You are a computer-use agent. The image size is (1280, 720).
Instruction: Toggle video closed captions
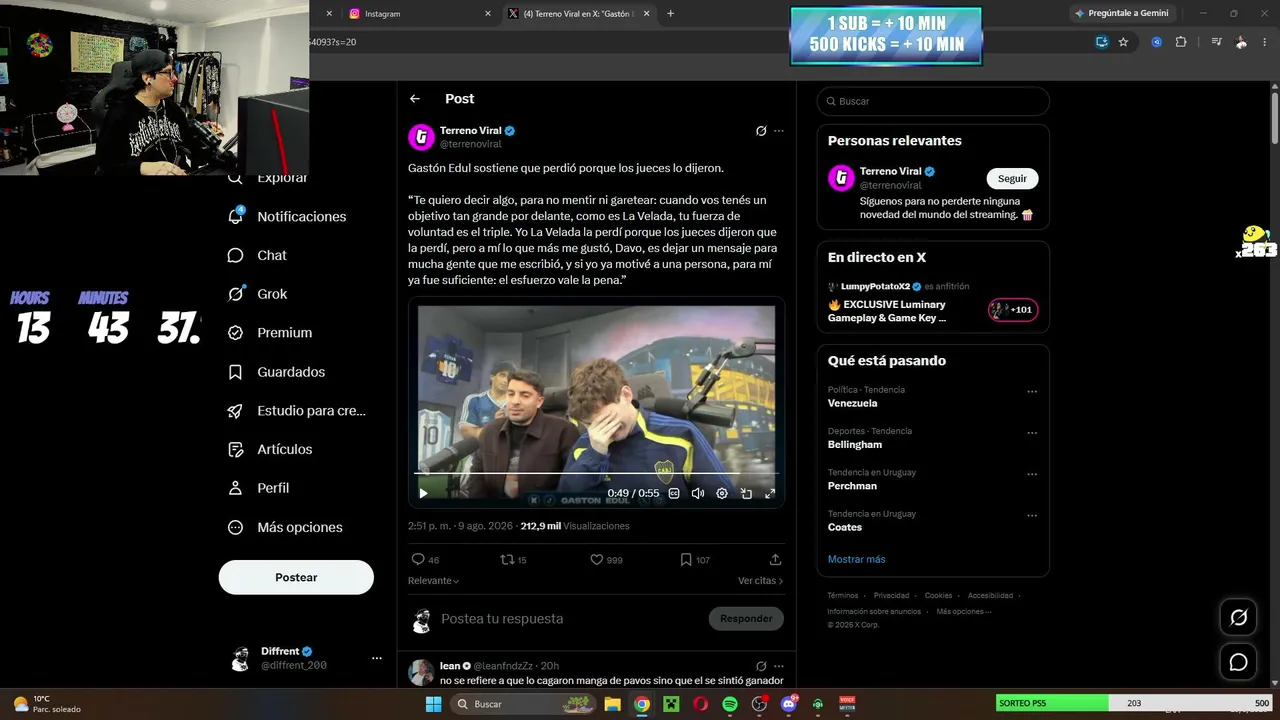tap(674, 493)
